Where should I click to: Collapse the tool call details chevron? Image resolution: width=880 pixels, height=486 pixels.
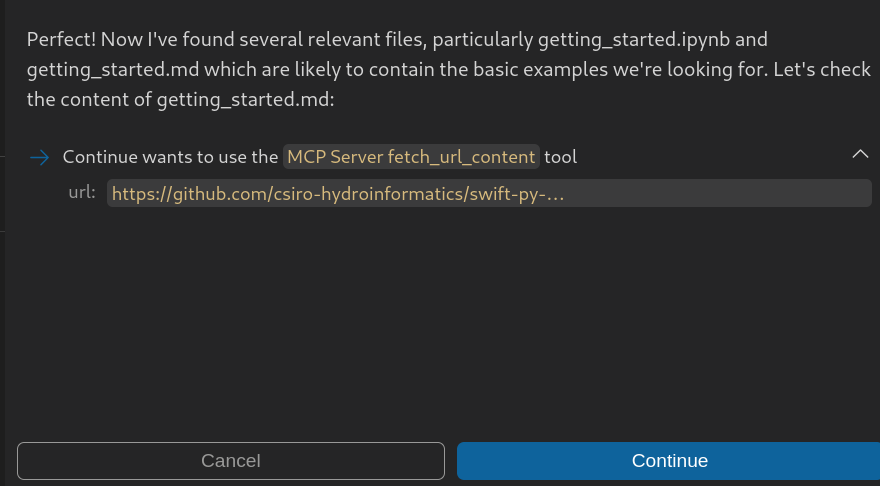click(859, 154)
